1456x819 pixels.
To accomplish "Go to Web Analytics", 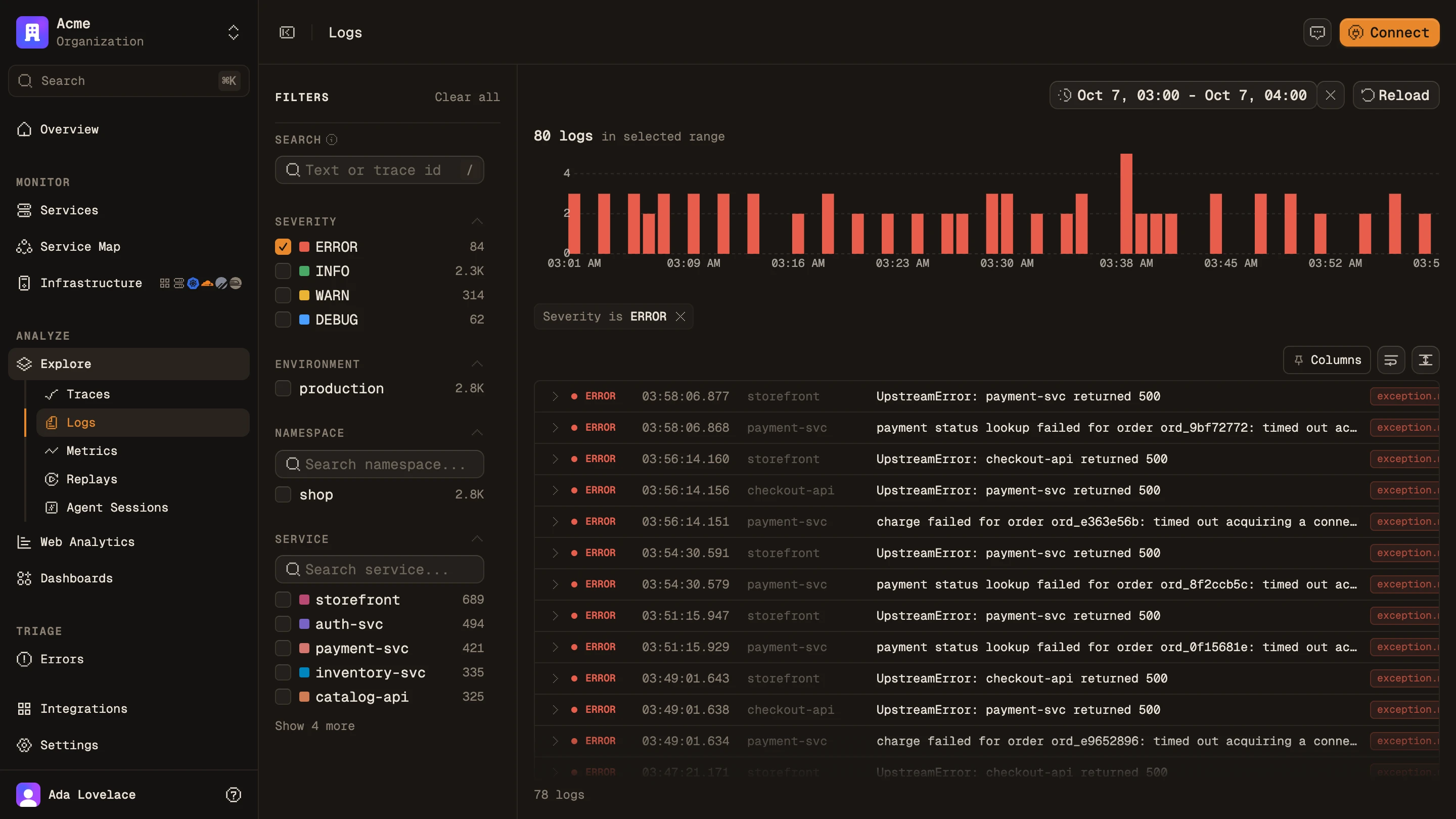I will 129,542.
